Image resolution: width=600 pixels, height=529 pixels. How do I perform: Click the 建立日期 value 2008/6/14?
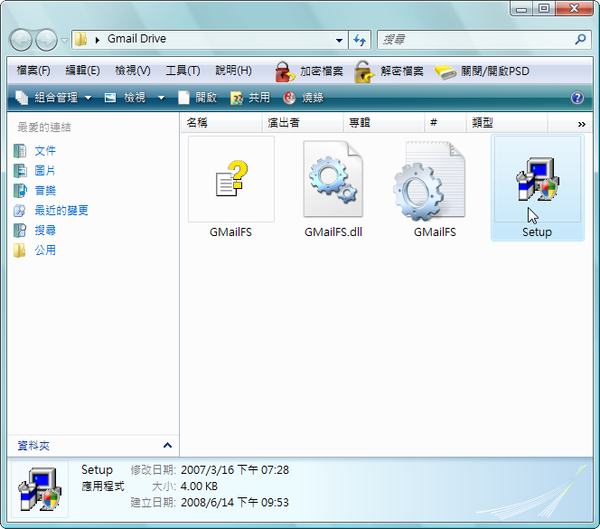coord(235,503)
